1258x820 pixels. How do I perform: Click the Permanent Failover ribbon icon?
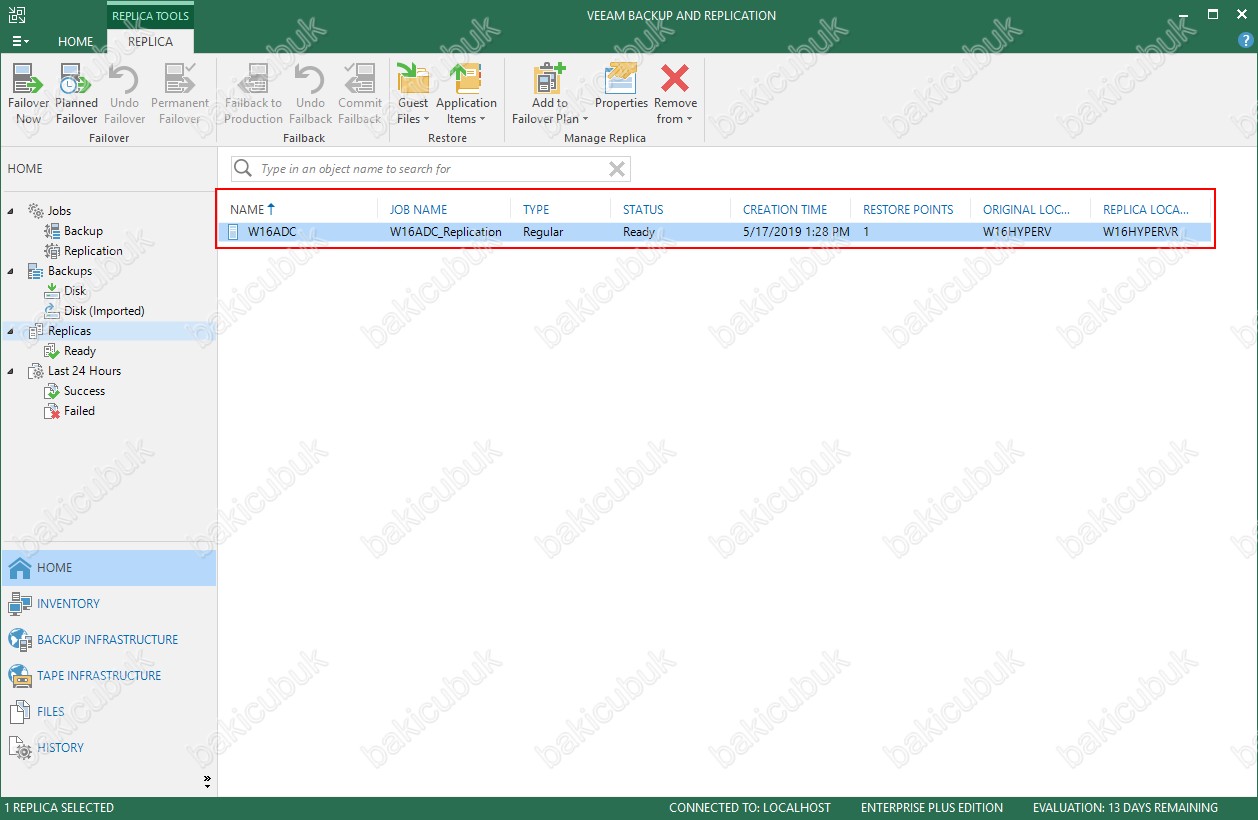180,93
